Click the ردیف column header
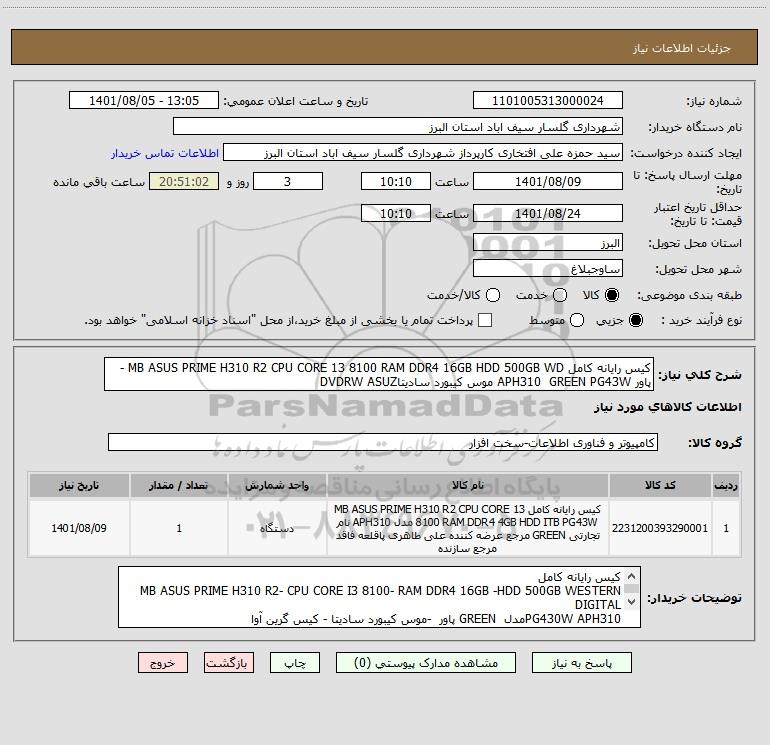This screenshot has width=770, height=745. pos(726,485)
